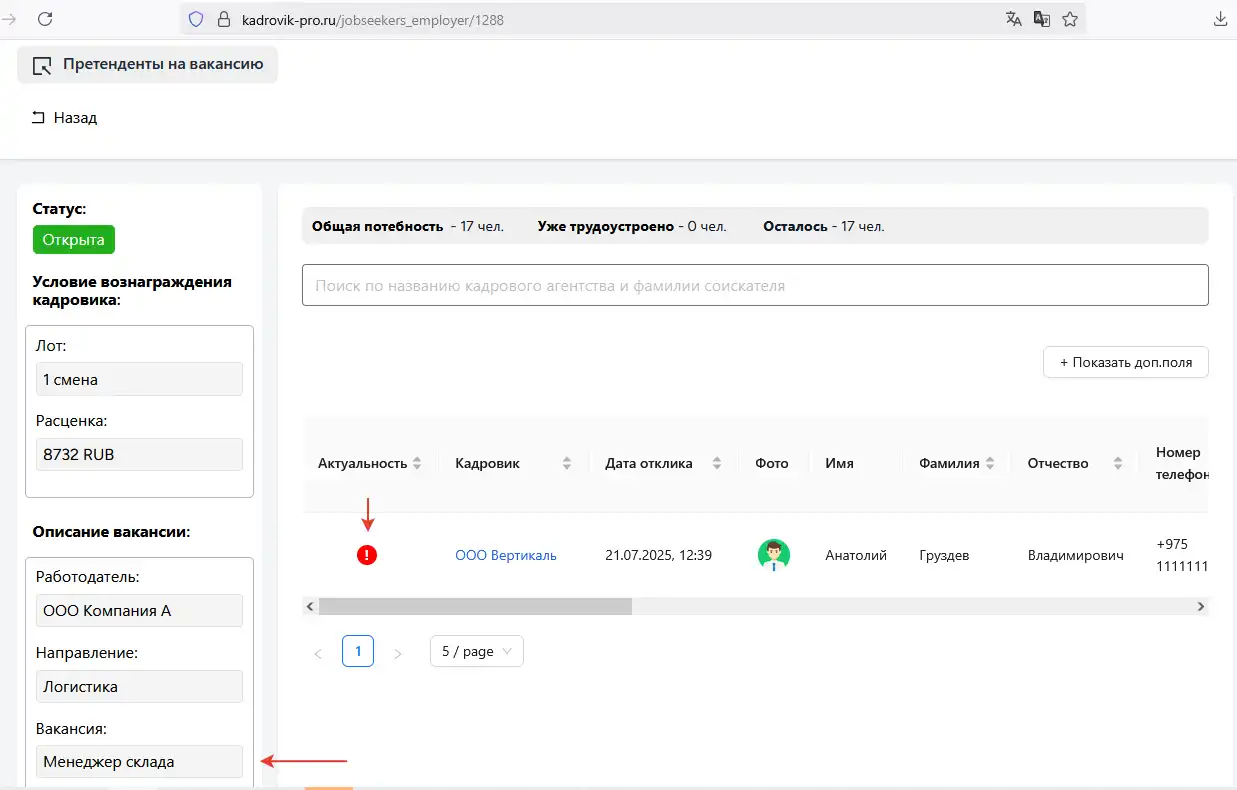Image resolution: width=1237 pixels, height=790 pixels.
Task: Click the site security lock icon
Action: (x=224, y=19)
